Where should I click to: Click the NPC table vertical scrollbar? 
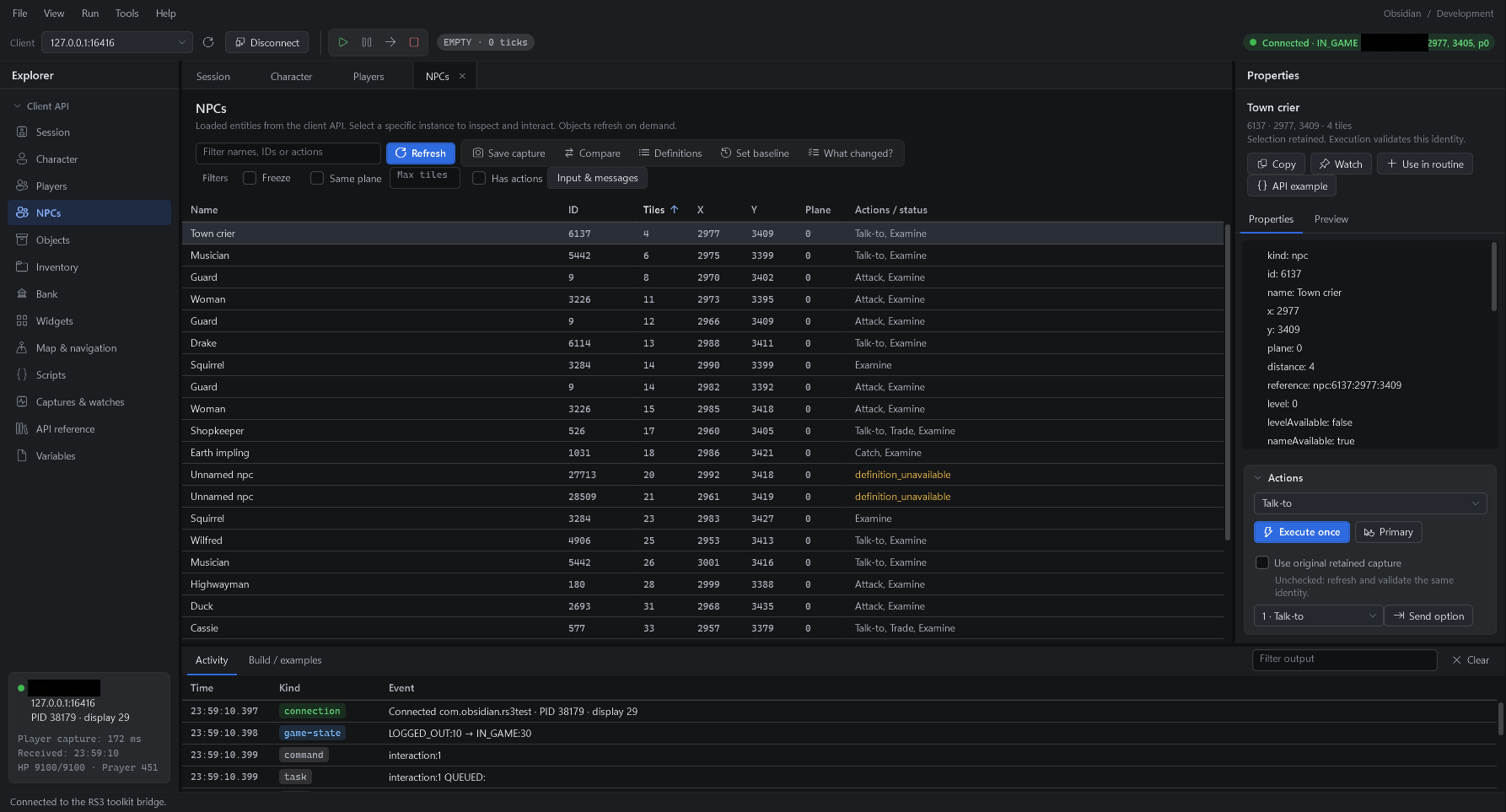(1228, 384)
